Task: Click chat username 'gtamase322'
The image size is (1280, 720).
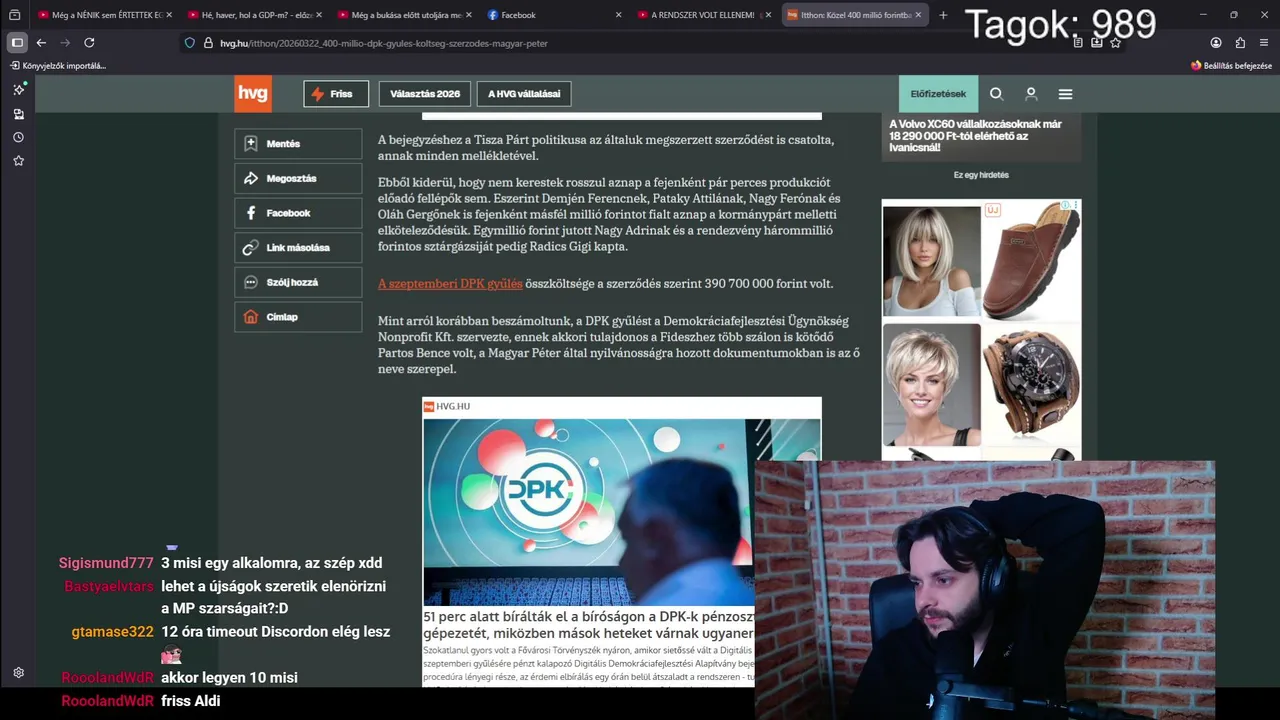Action: tap(112, 632)
